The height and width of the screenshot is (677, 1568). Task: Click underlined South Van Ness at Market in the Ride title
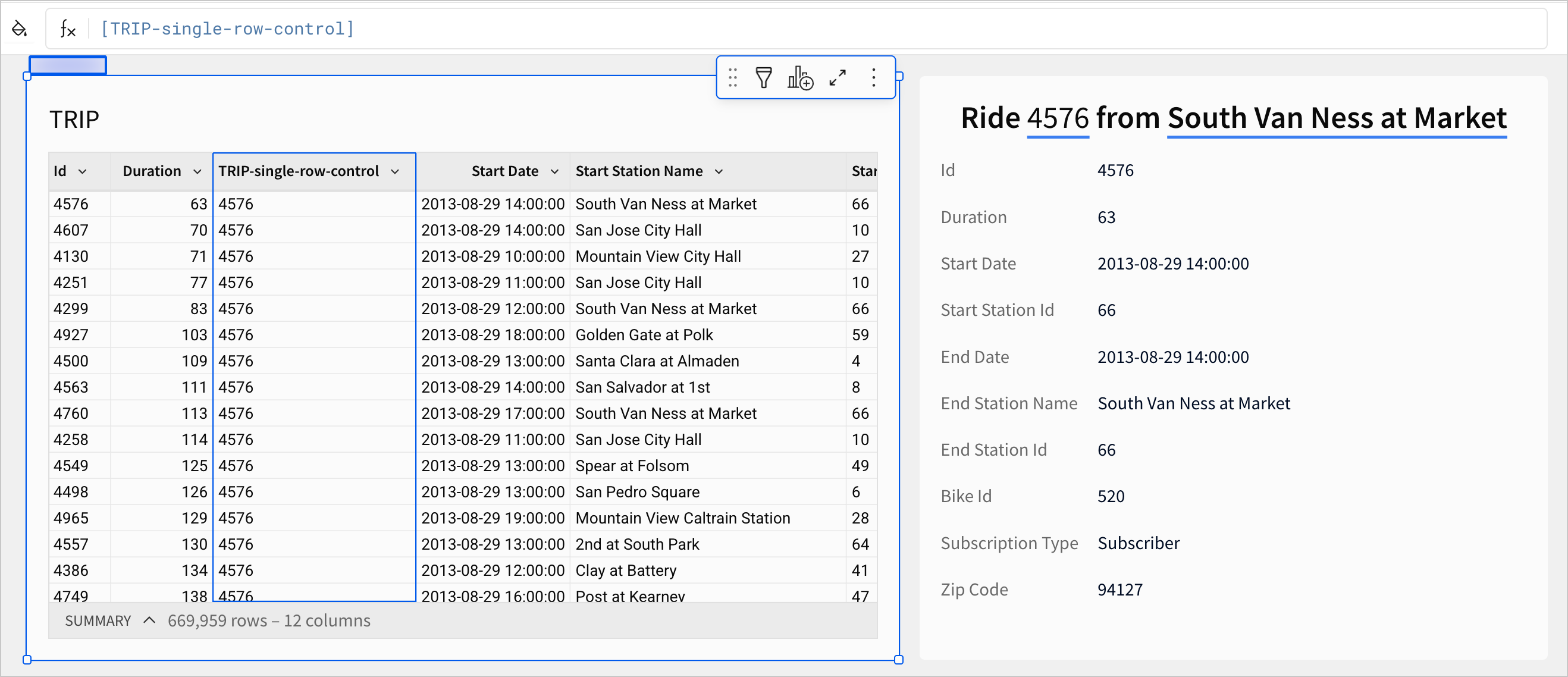click(1337, 118)
